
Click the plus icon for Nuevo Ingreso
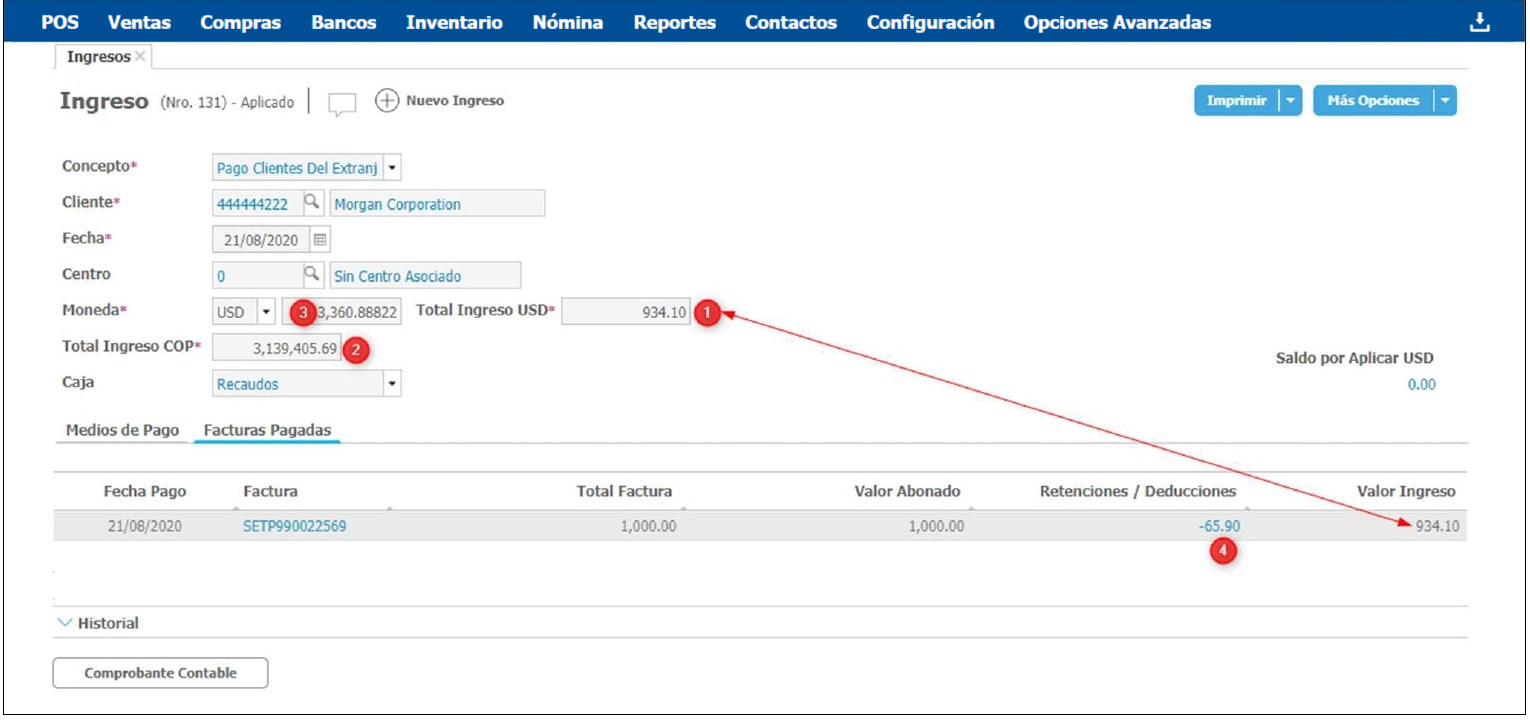(x=387, y=101)
